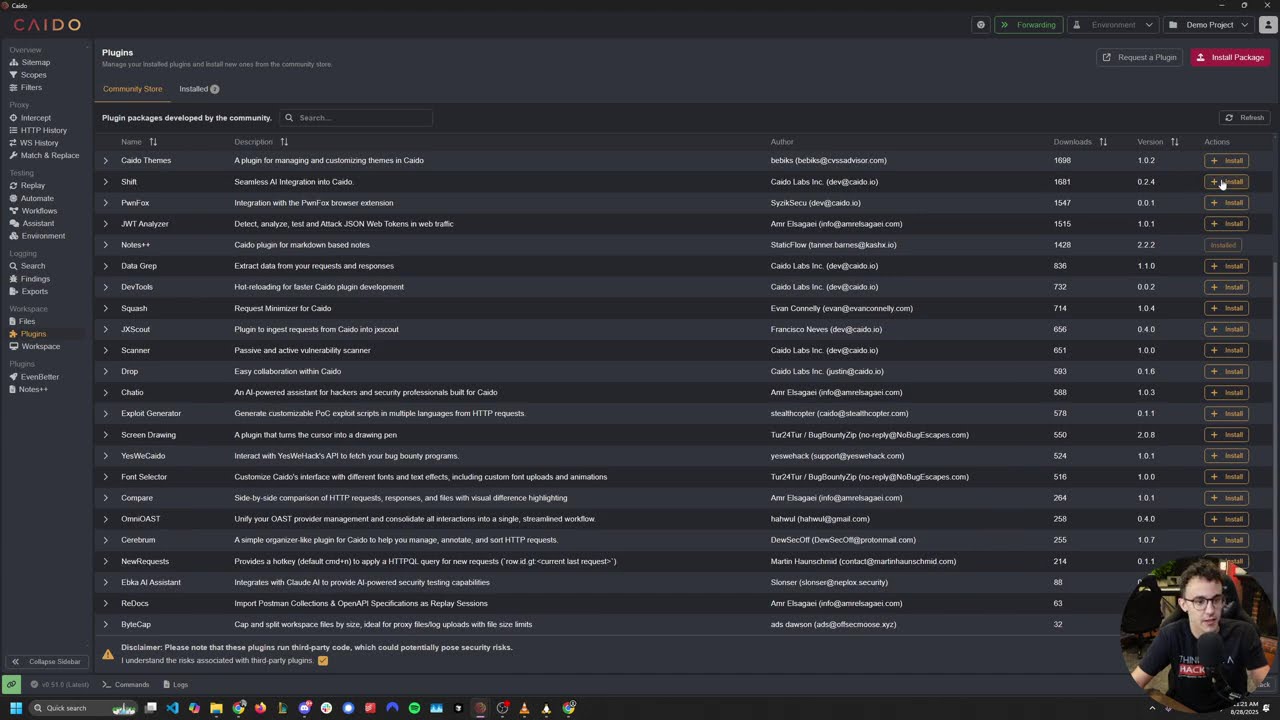Click the plugin search field
1280x720 pixels.
coord(356,118)
